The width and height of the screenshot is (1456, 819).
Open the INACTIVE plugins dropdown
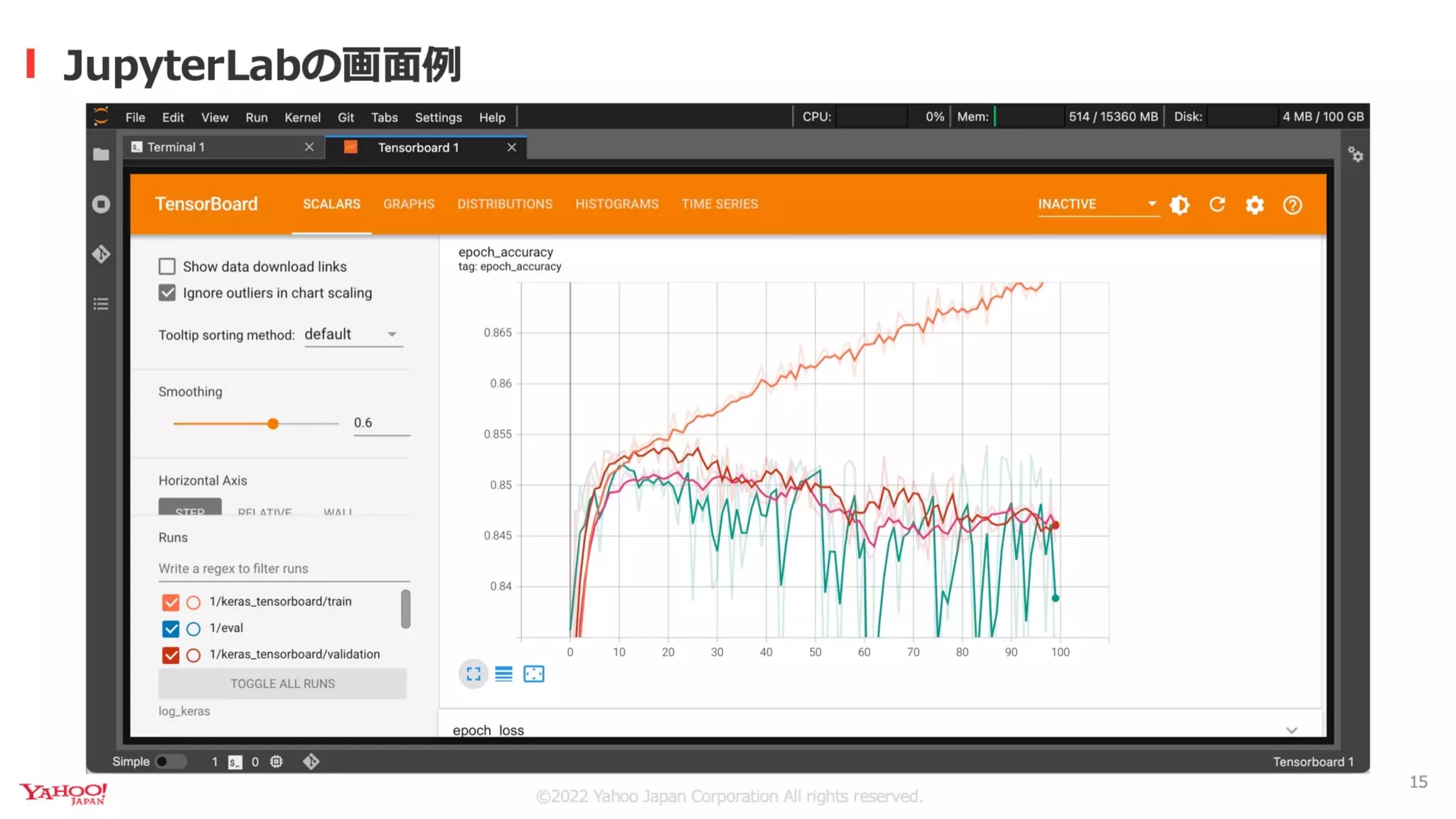point(1097,205)
